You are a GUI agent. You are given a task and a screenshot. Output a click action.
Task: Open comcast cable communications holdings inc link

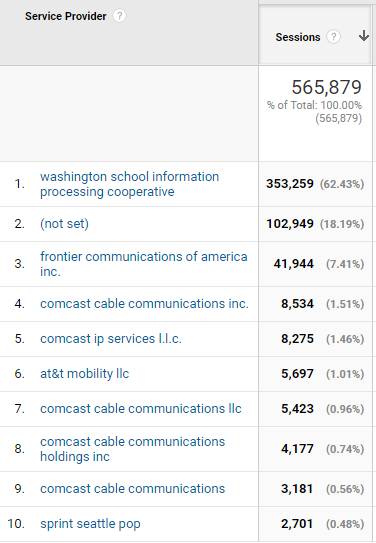coord(133,449)
